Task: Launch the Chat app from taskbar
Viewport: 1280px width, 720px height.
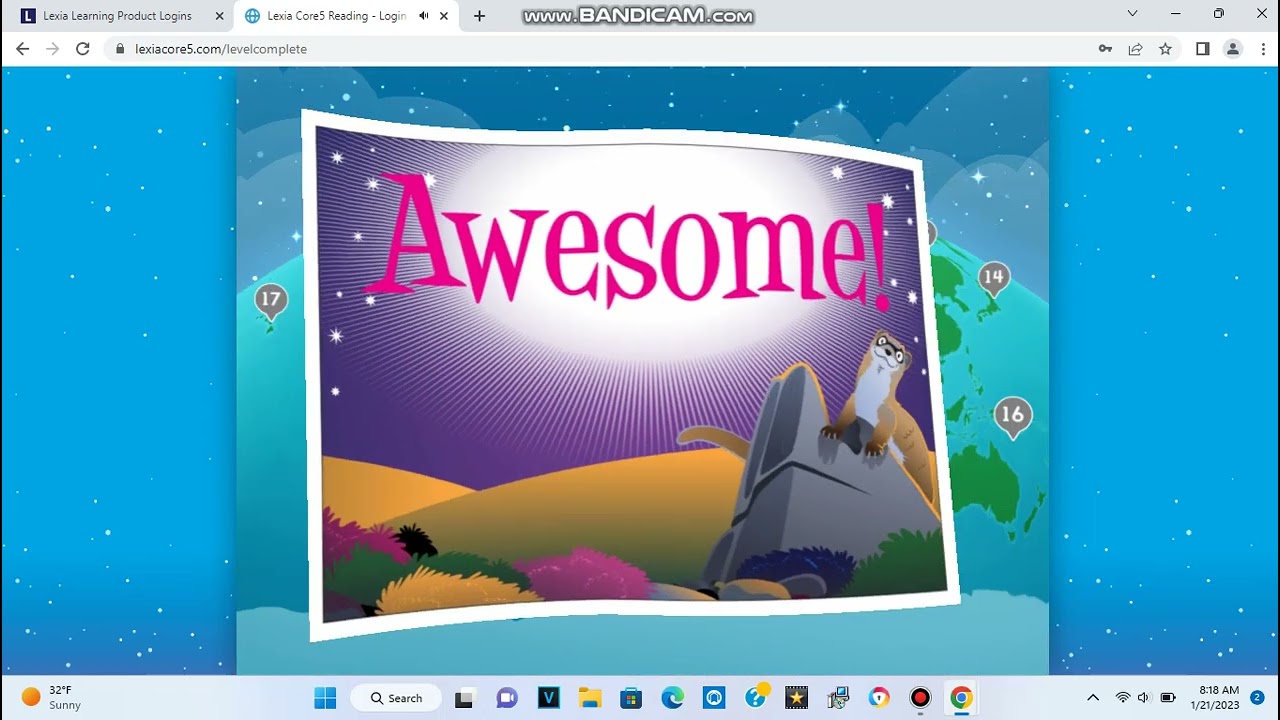Action: [x=507, y=698]
